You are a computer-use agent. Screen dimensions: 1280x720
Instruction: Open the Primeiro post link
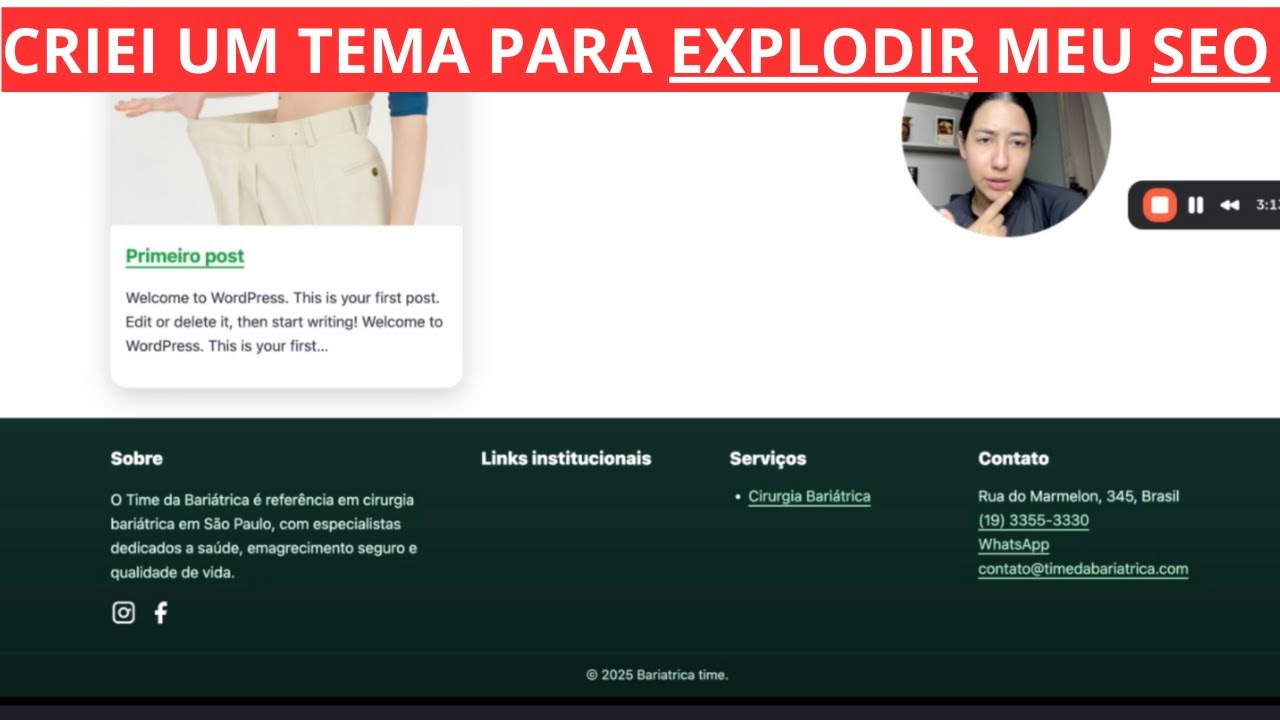click(x=185, y=257)
